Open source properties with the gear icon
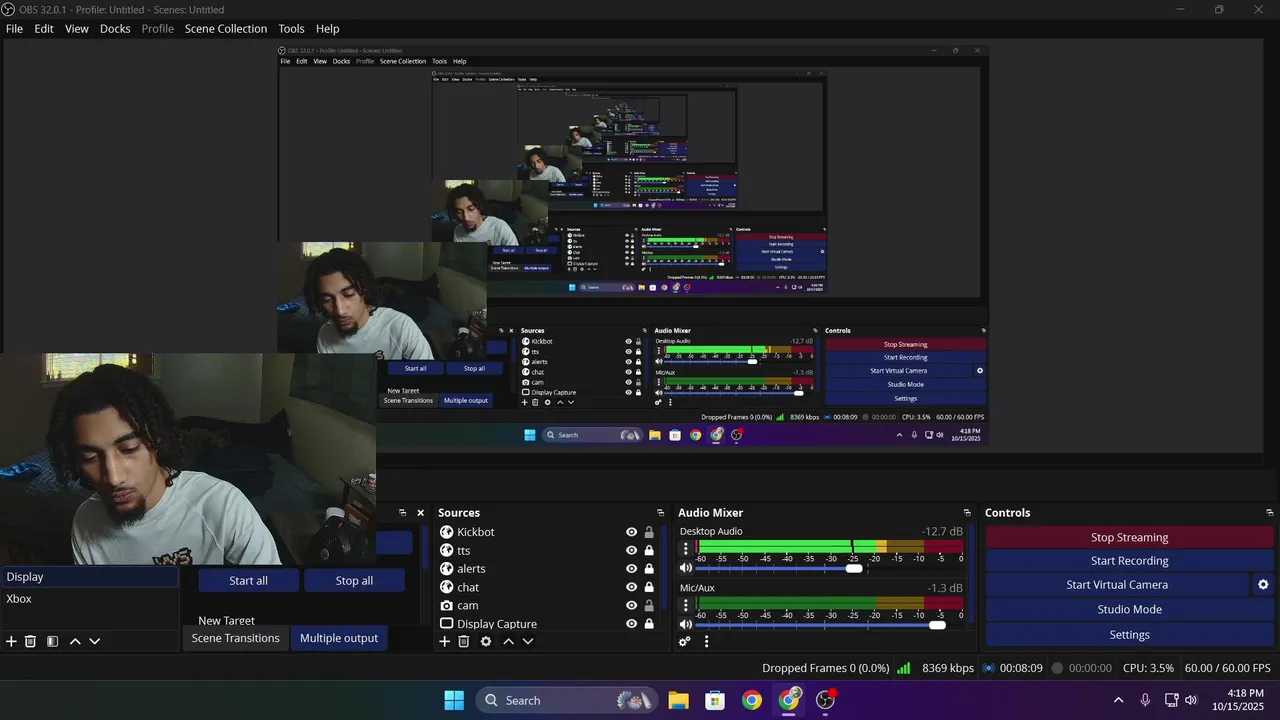1280x720 pixels. [486, 641]
